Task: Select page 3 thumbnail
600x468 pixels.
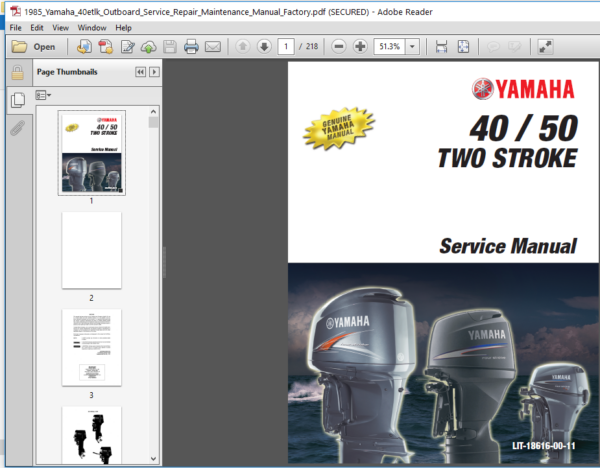Action: pyautogui.click(x=91, y=347)
